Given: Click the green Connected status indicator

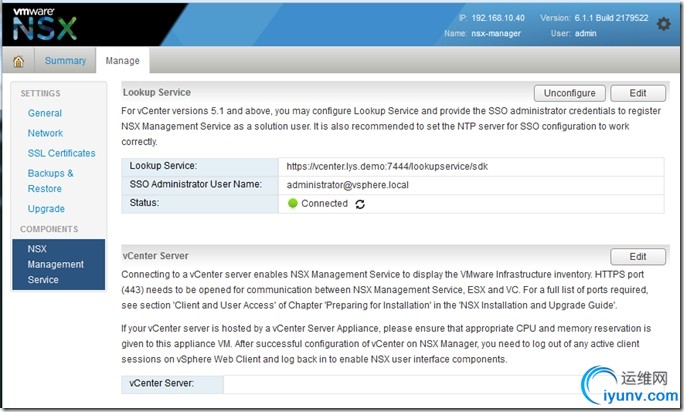Looking at the screenshot, I should point(293,203).
